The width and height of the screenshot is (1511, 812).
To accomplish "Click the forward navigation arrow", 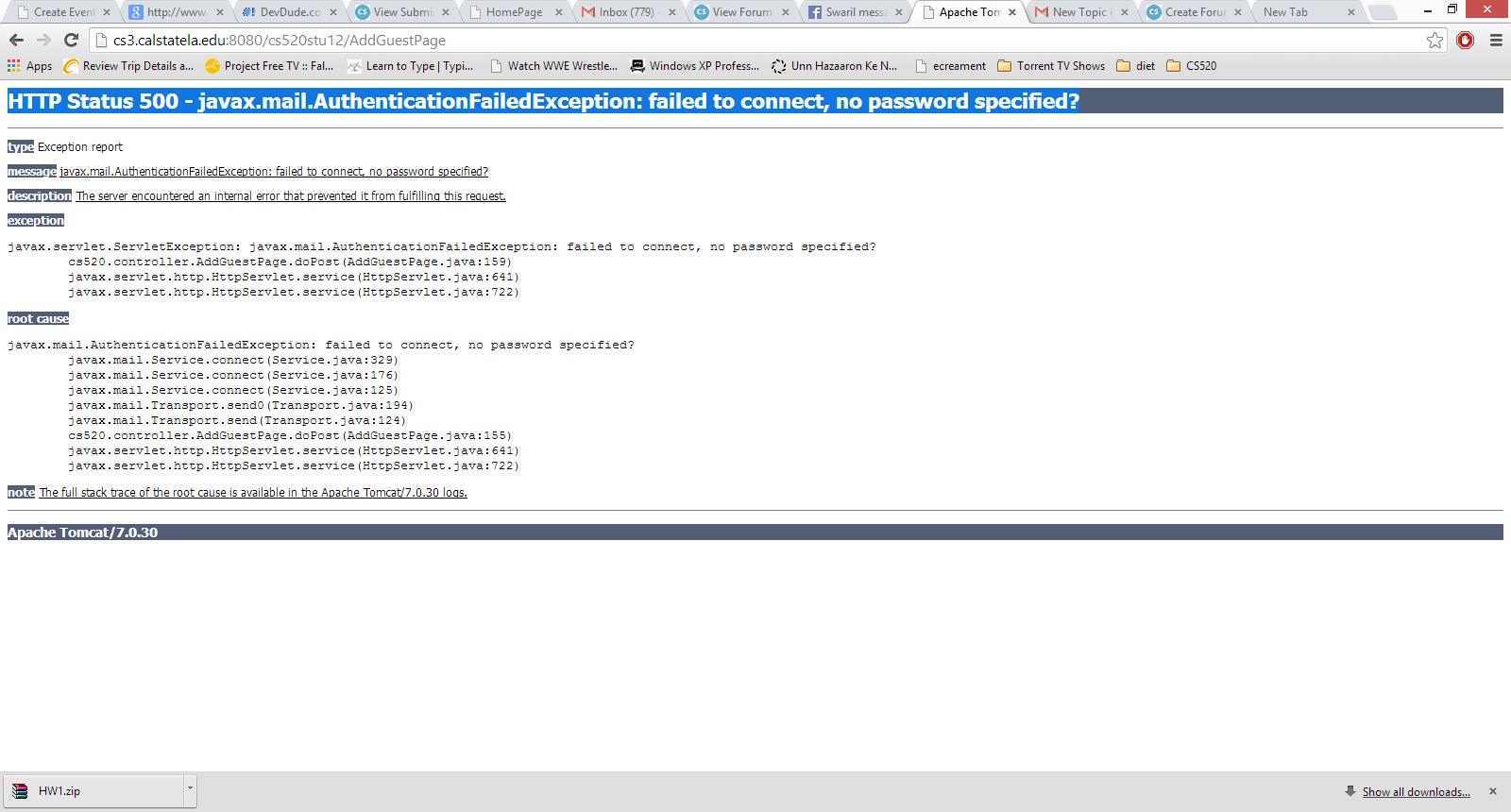I will coord(43,40).
